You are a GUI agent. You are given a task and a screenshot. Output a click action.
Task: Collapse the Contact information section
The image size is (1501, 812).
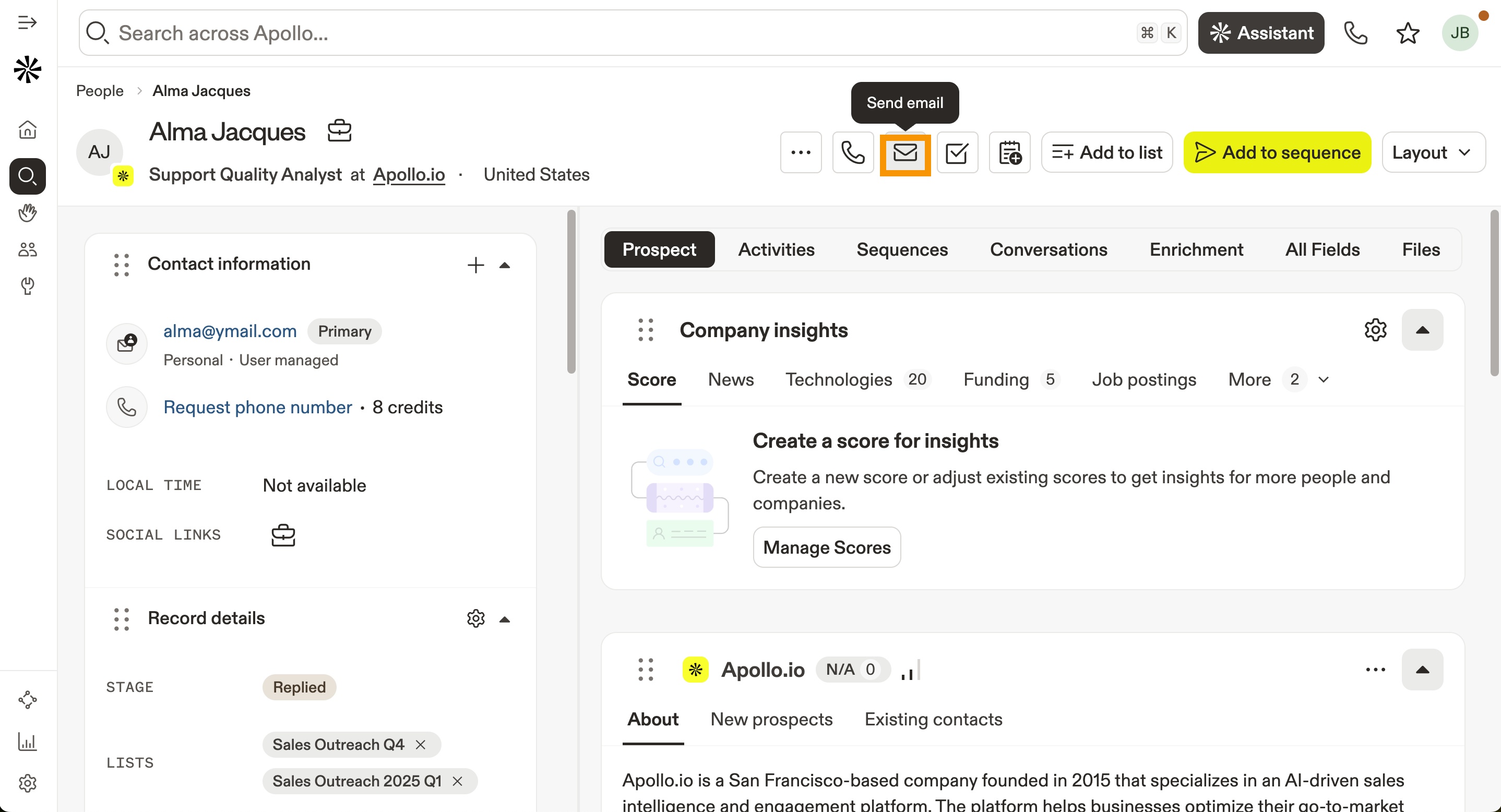click(x=505, y=265)
